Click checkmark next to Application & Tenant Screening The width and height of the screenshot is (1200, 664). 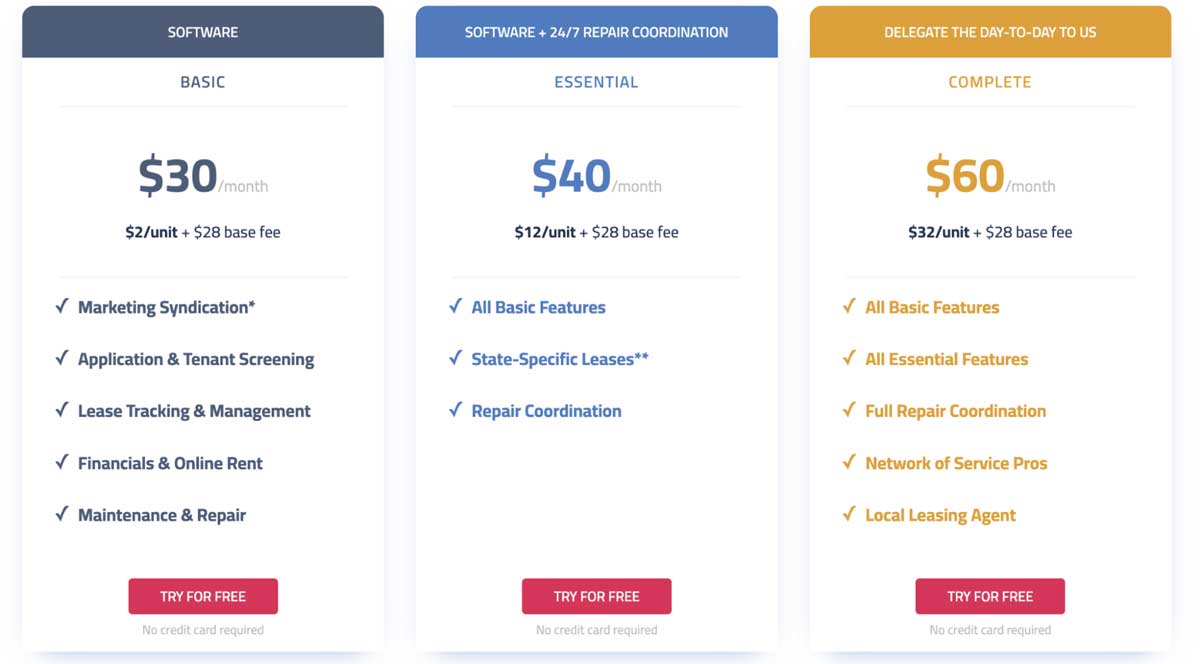tap(62, 358)
